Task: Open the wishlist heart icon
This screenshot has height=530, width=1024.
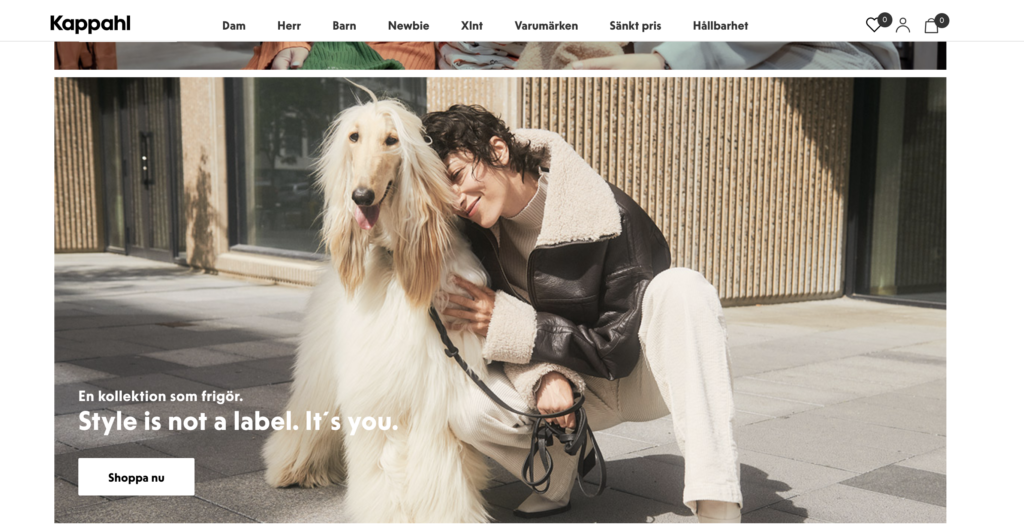Action: point(873,25)
